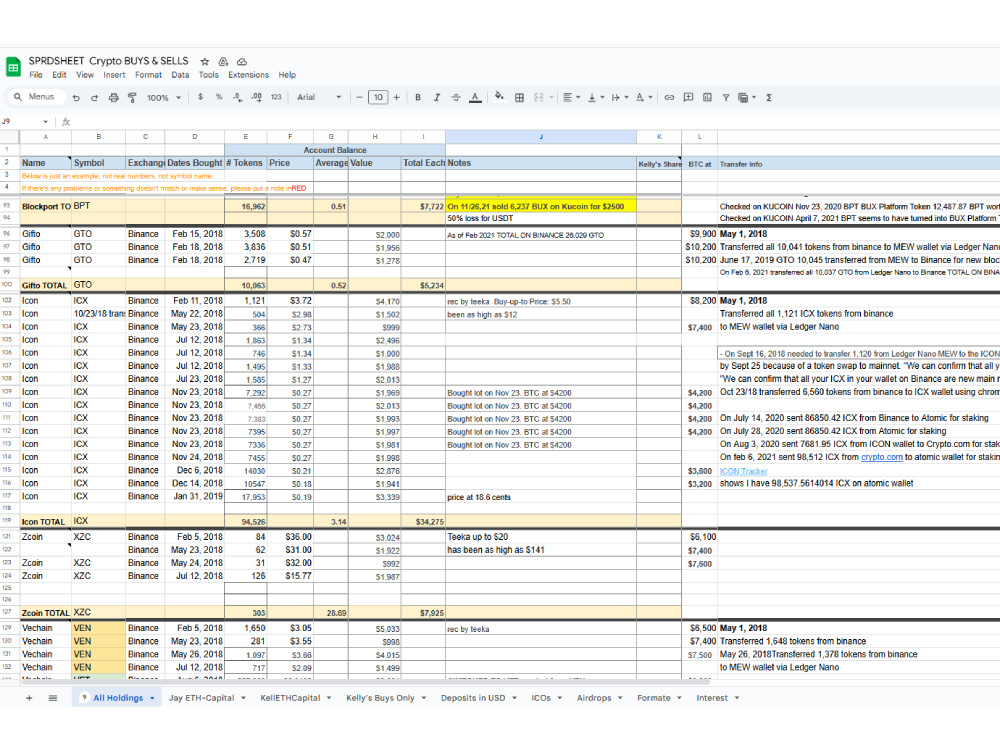Open the 123 more formats menu
The width and height of the screenshot is (1000, 750).
[x=276, y=97]
